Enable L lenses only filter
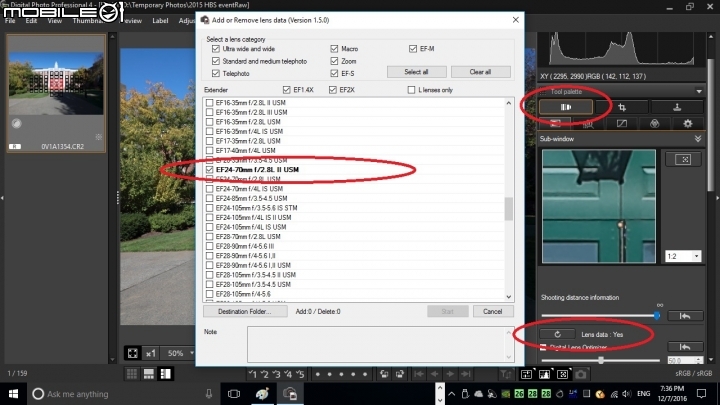 [x=411, y=90]
